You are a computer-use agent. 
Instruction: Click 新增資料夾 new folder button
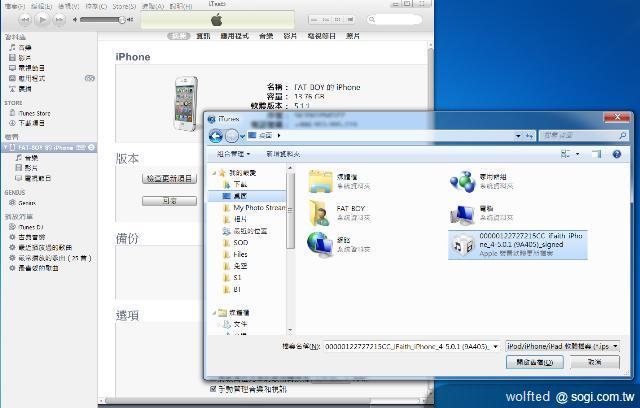click(x=283, y=154)
